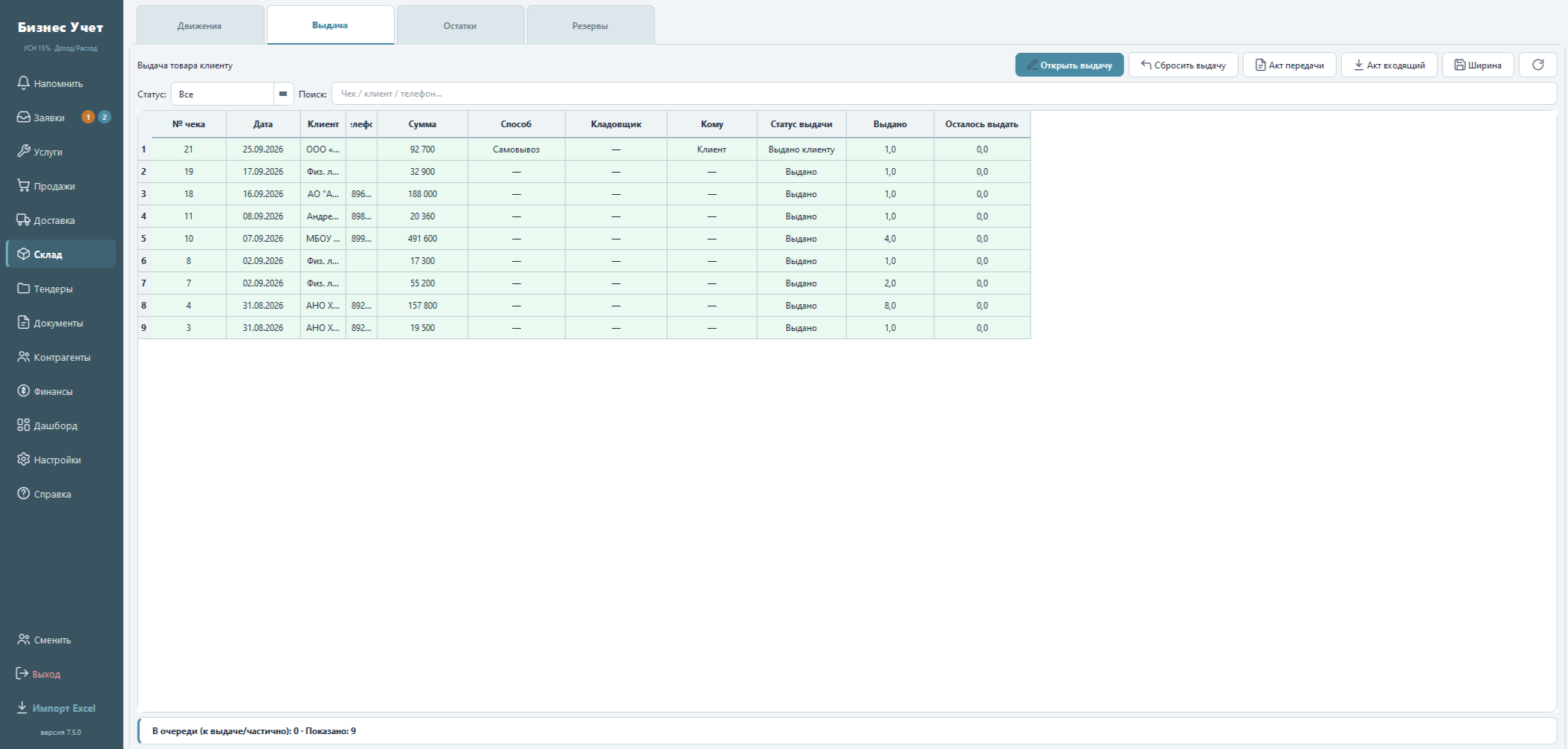Click the folder icon beside Тендеры
Image resolution: width=1568 pixels, height=749 pixels.
click(24, 288)
